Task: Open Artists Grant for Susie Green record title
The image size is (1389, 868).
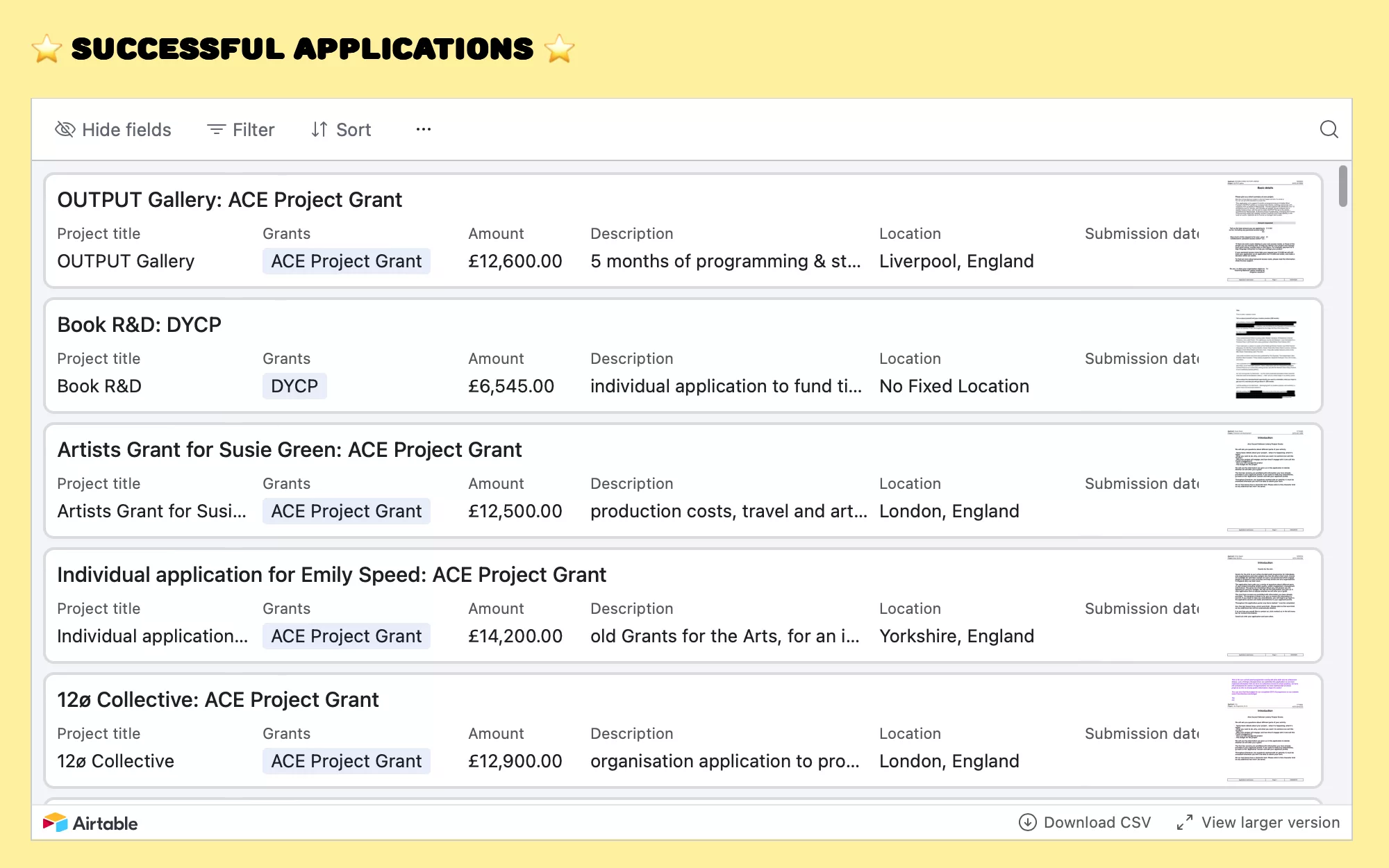Action: [x=289, y=450]
